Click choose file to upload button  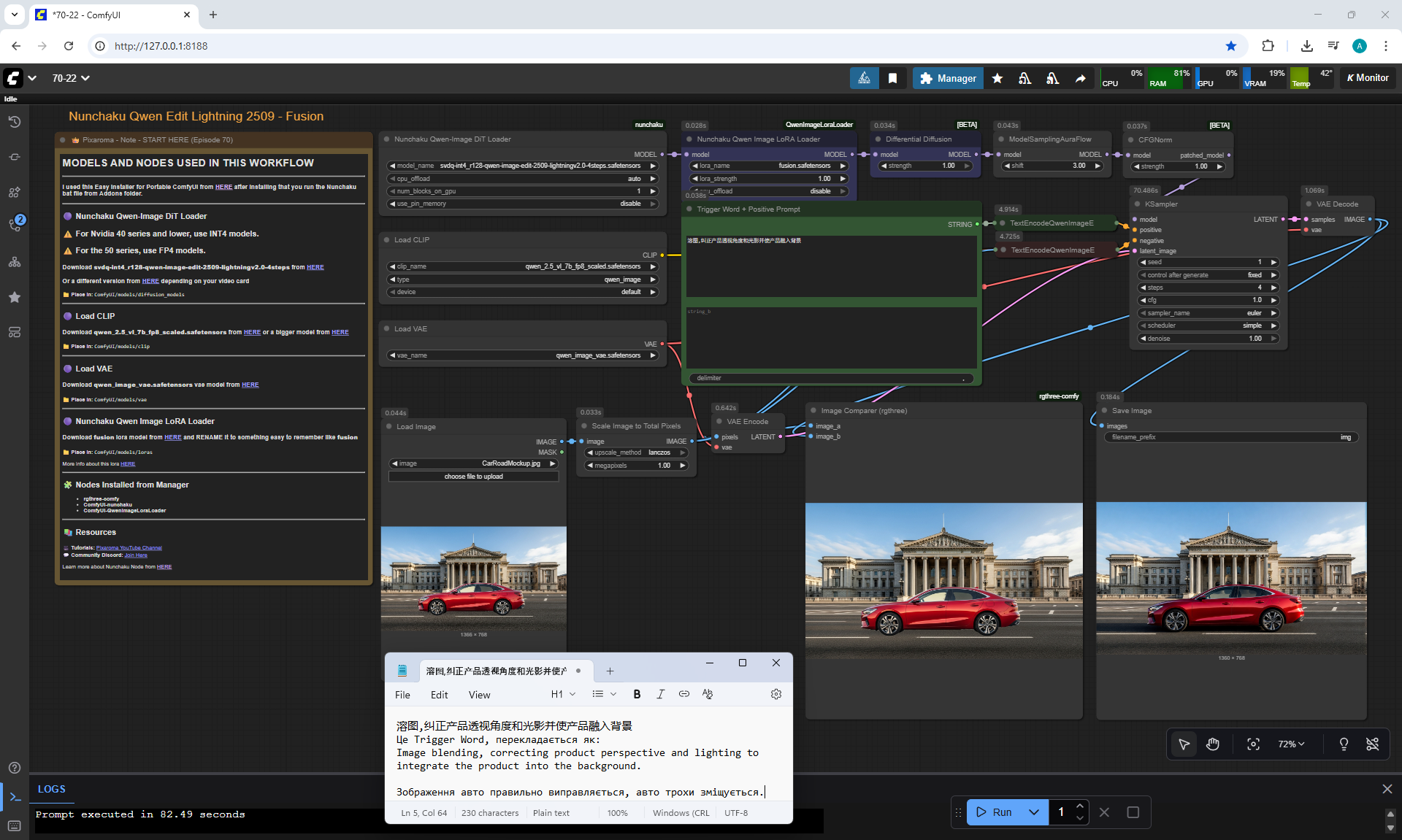click(x=473, y=477)
